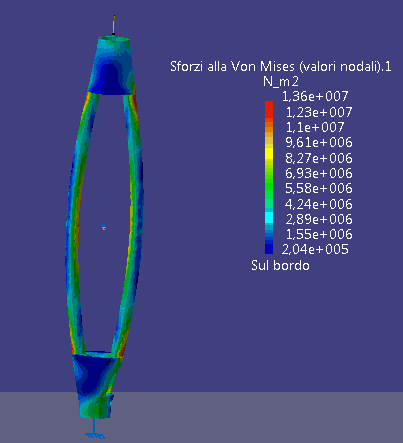The height and width of the screenshot is (443, 403).
Task: Click the green band beside the 5,58e+006 value
Action: pyautogui.click(x=269, y=189)
